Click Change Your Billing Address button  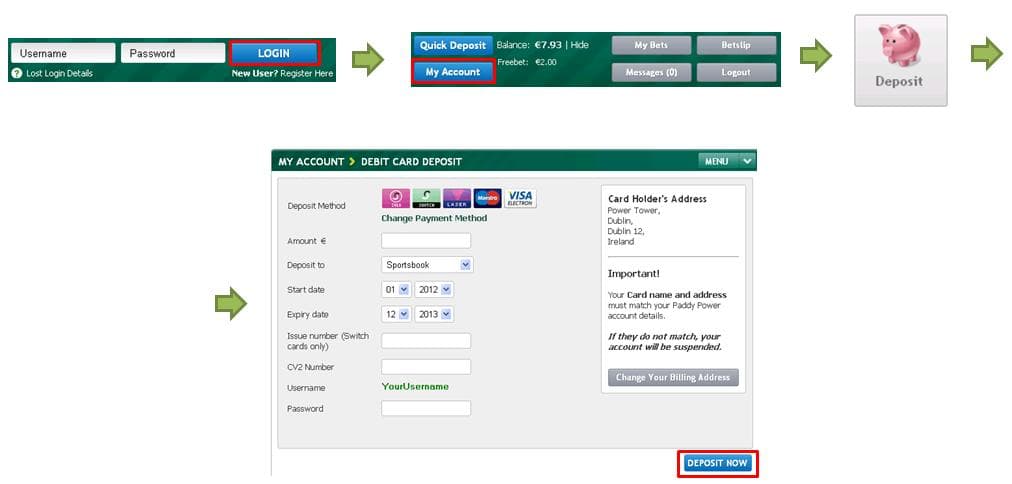673,378
